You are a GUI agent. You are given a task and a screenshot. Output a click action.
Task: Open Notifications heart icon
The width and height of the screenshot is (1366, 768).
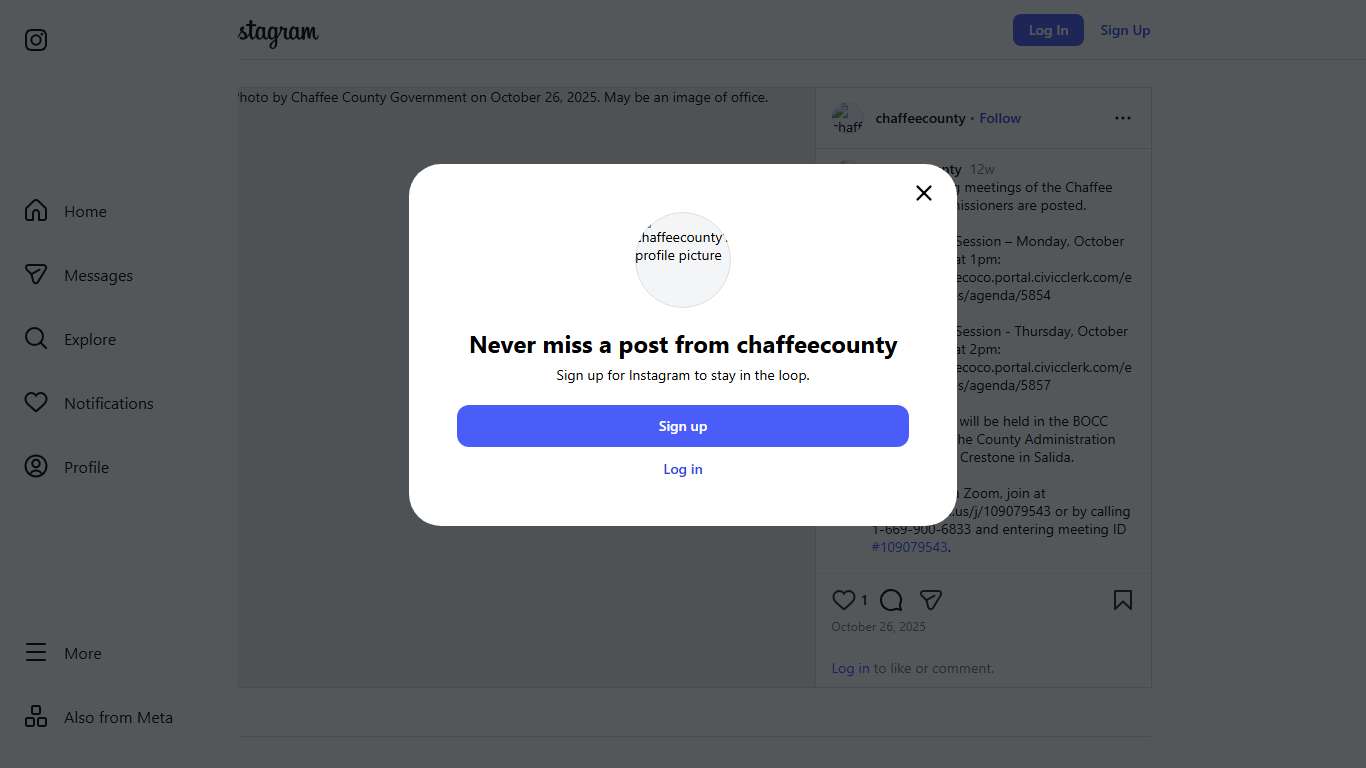(36, 403)
